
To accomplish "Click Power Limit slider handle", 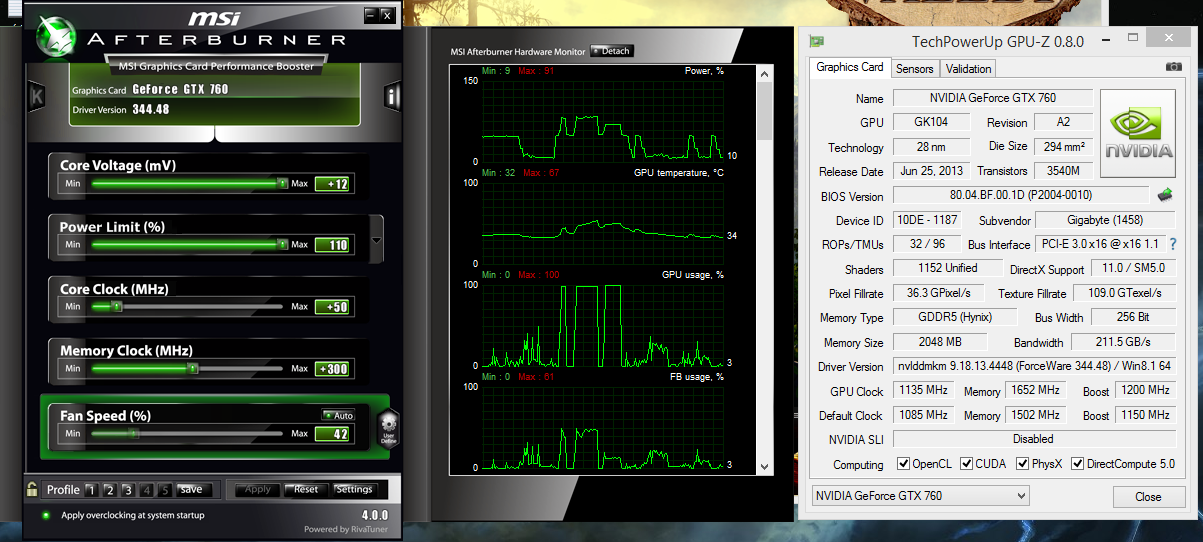I will pyautogui.click(x=282, y=245).
